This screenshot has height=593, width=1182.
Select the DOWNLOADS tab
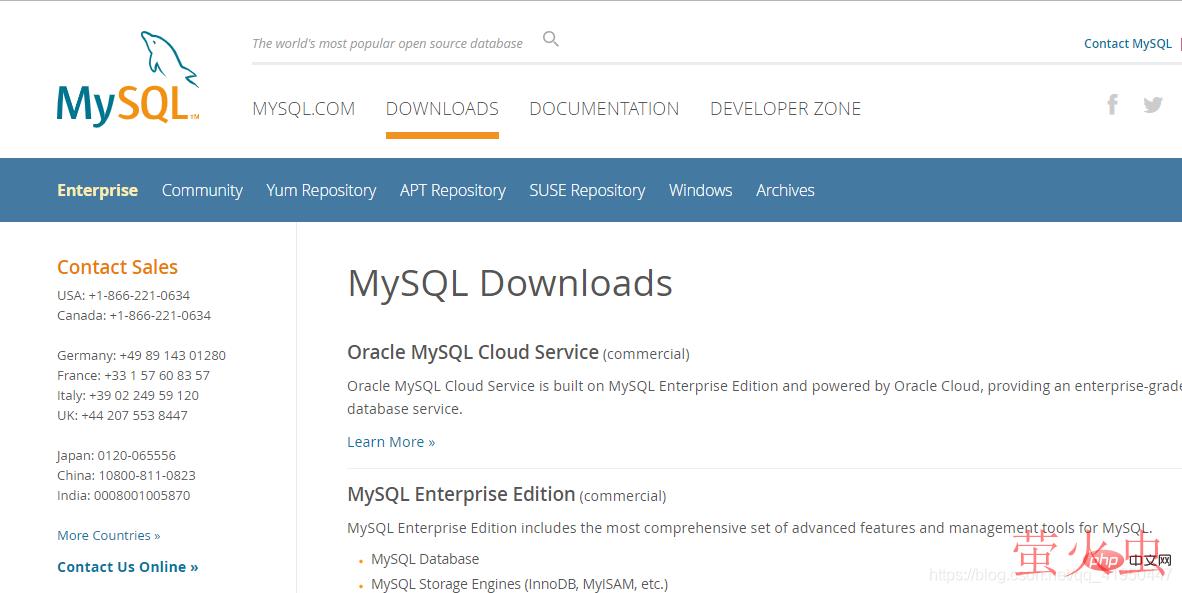coord(442,109)
